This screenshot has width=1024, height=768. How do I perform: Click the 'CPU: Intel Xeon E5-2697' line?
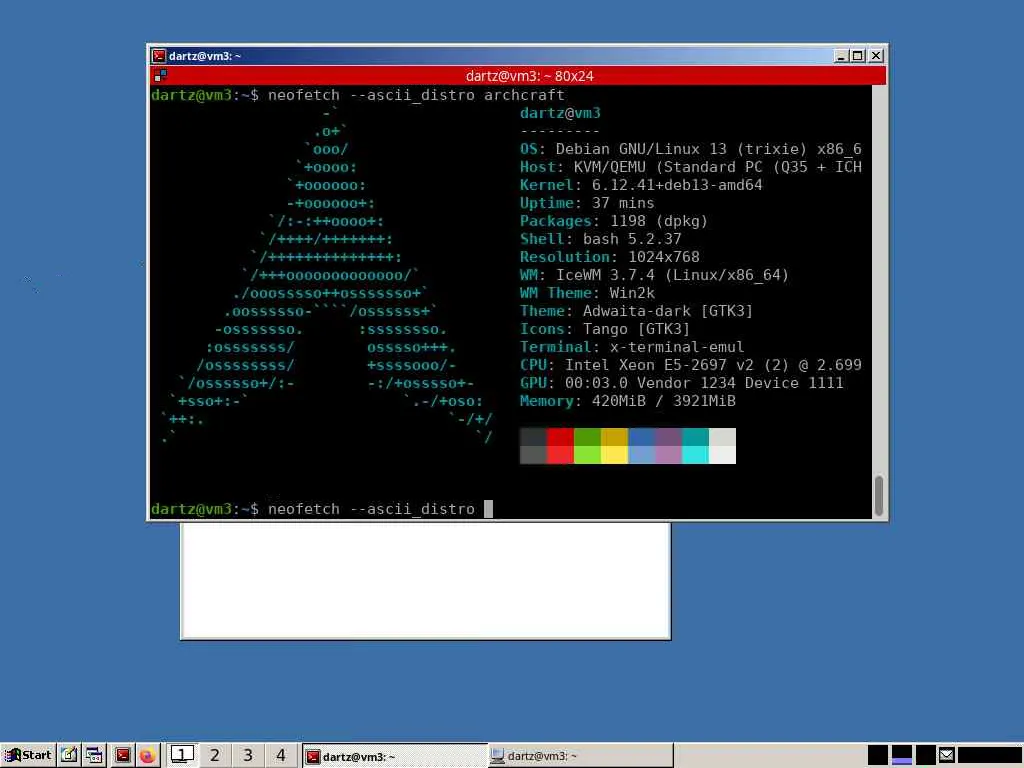[x=690, y=365]
